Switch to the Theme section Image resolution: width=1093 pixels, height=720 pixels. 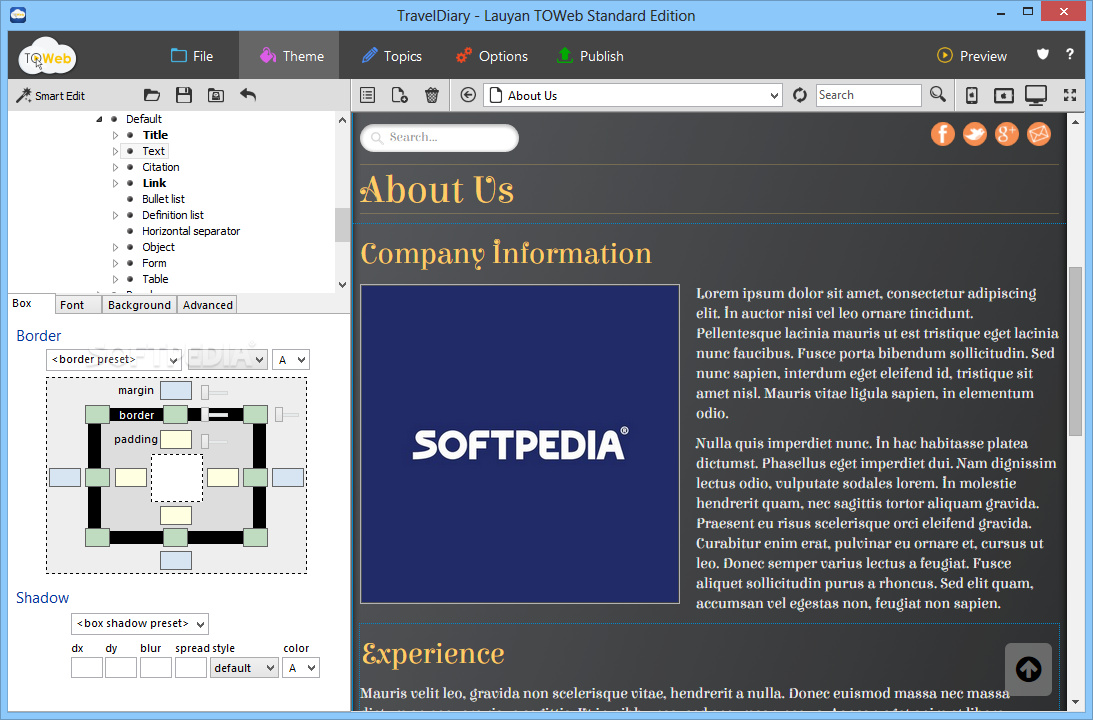291,56
